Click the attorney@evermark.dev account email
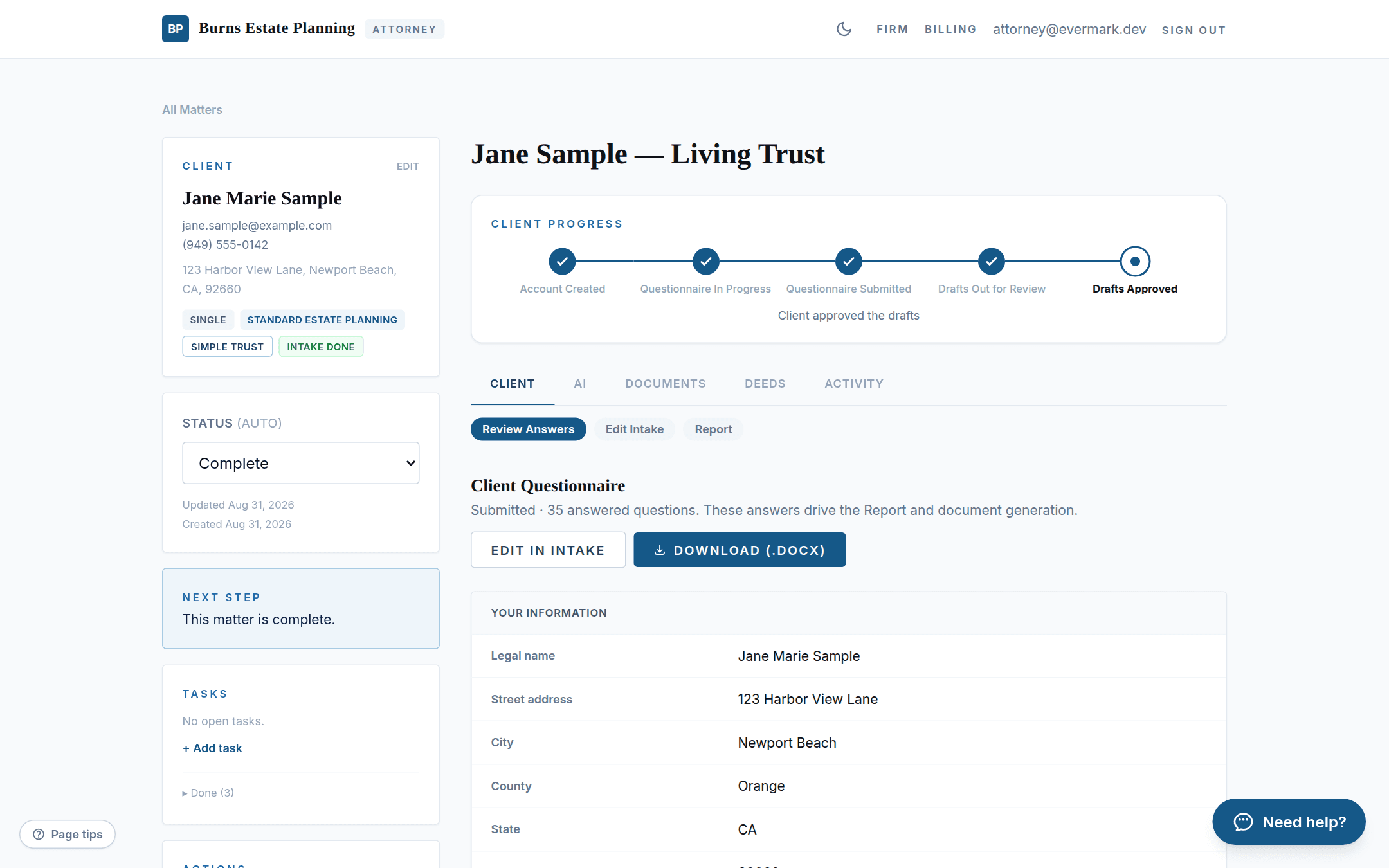The image size is (1389, 868). 1069,29
